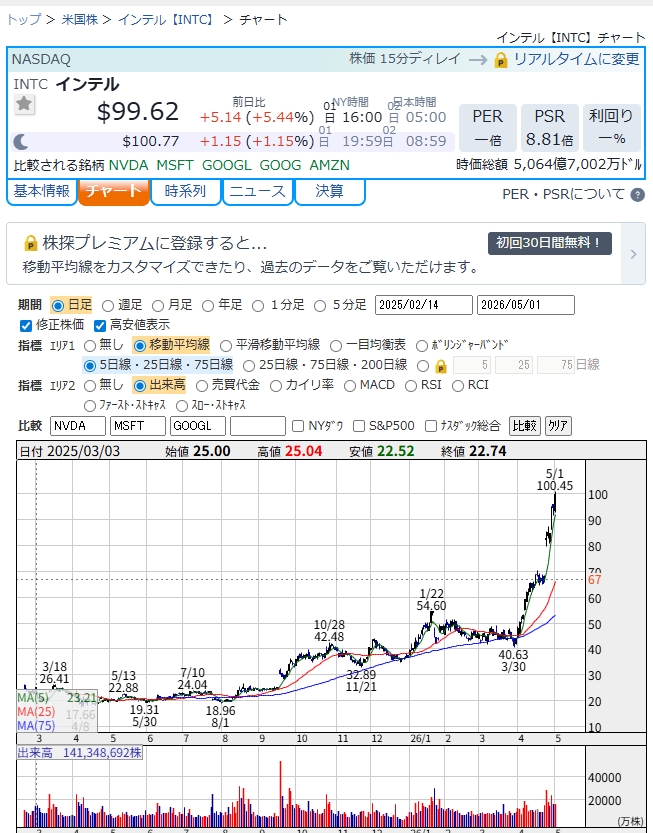Select 売買代金 radio option
This screenshot has width=653, height=833.
[202, 386]
